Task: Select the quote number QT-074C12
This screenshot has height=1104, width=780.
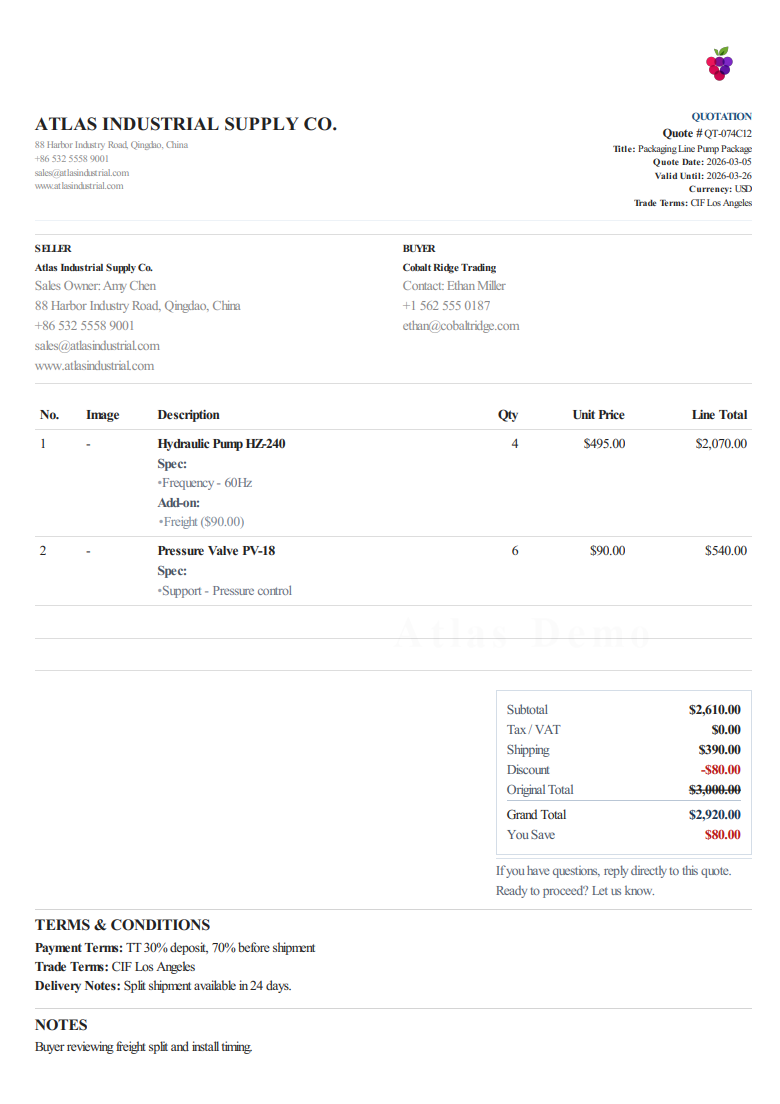Action: 728,133
